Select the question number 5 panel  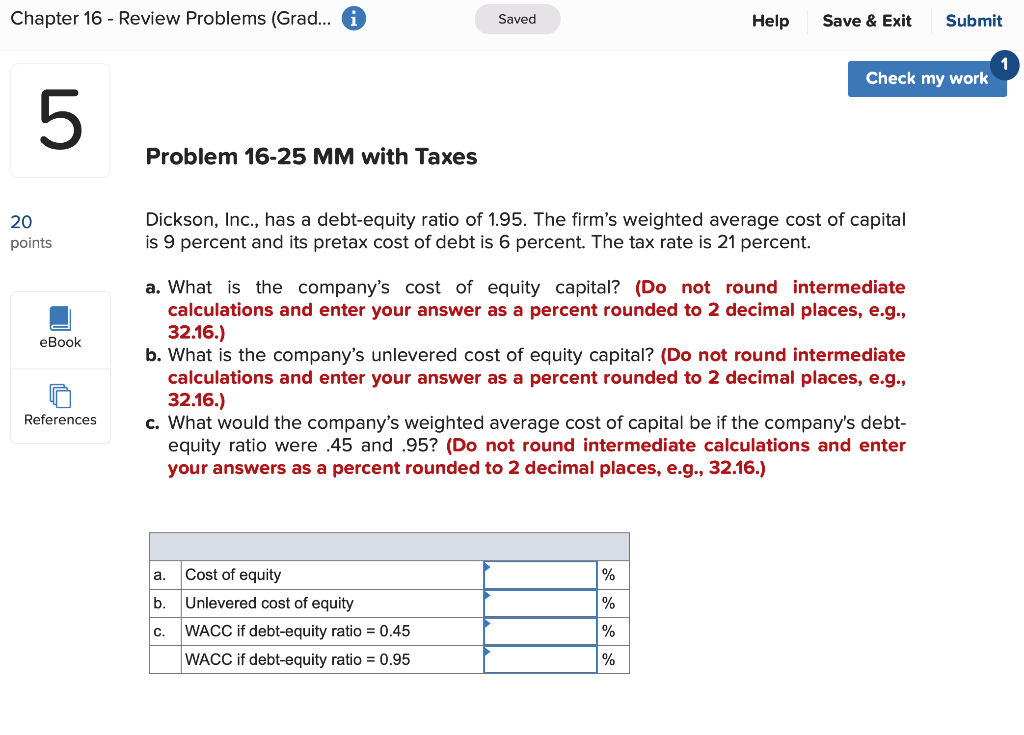click(60, 120)
